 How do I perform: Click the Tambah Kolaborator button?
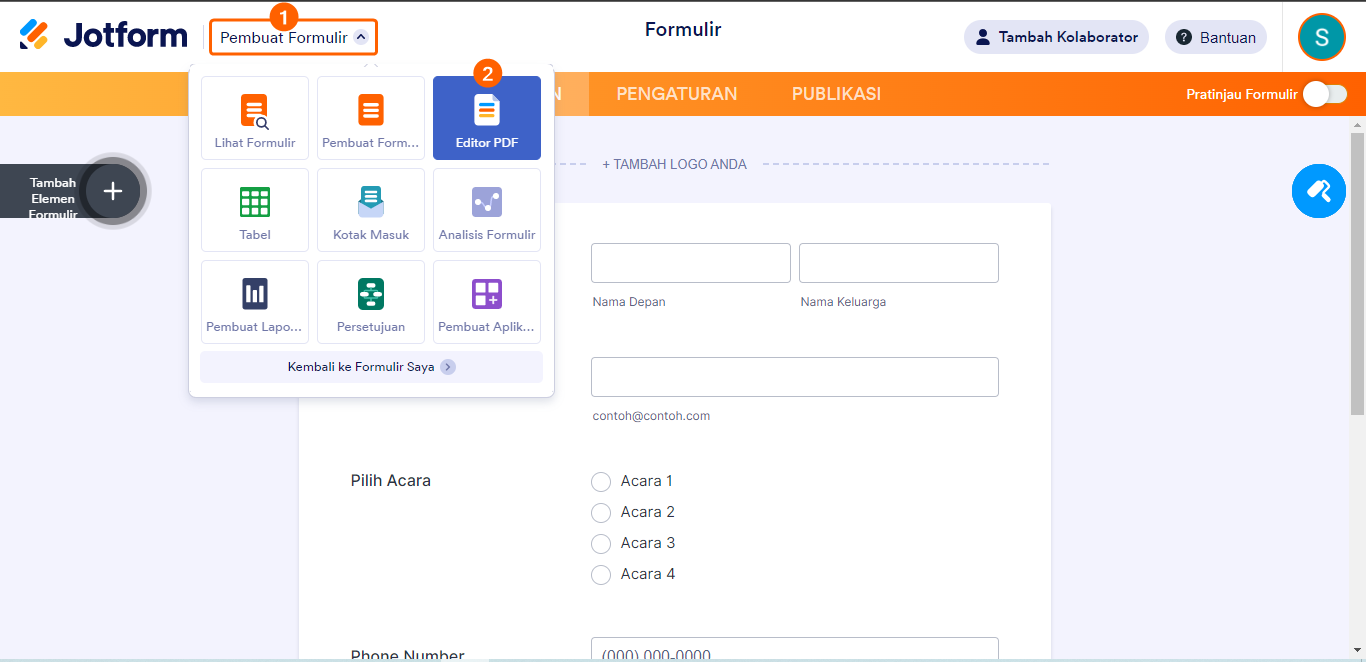pos(1056,38)
